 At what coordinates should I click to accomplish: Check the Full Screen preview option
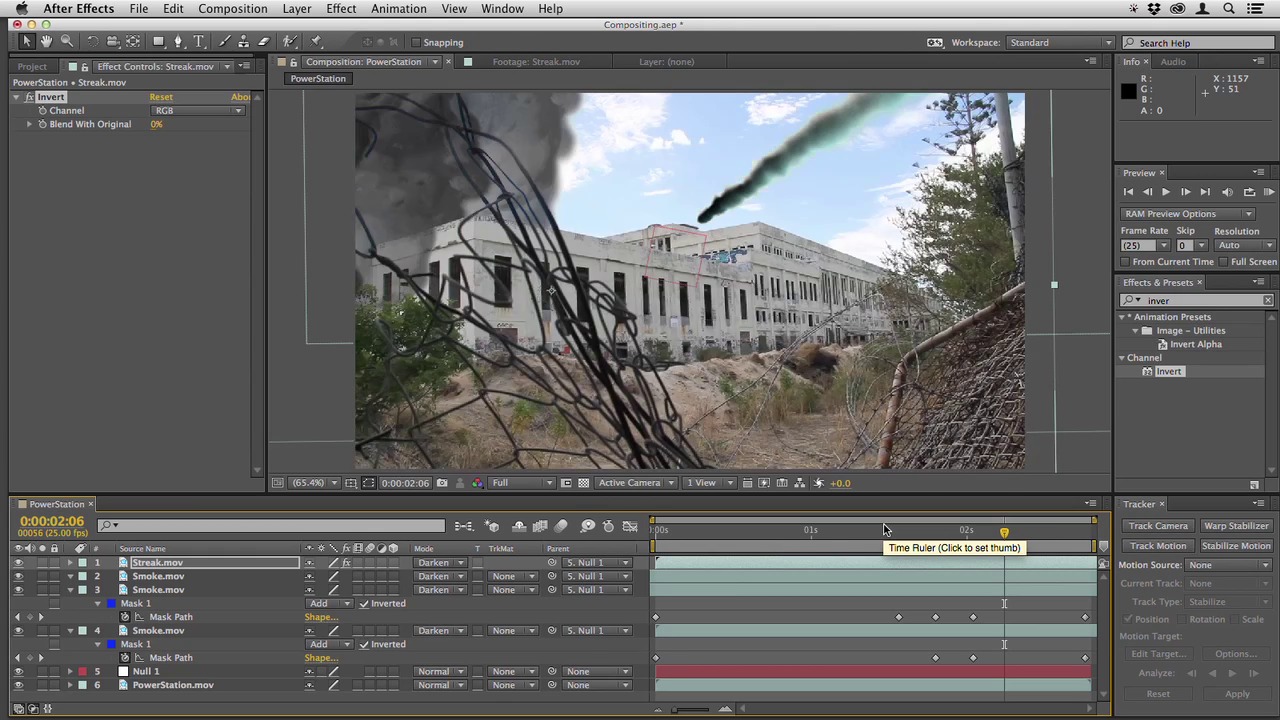(1224, 262)
